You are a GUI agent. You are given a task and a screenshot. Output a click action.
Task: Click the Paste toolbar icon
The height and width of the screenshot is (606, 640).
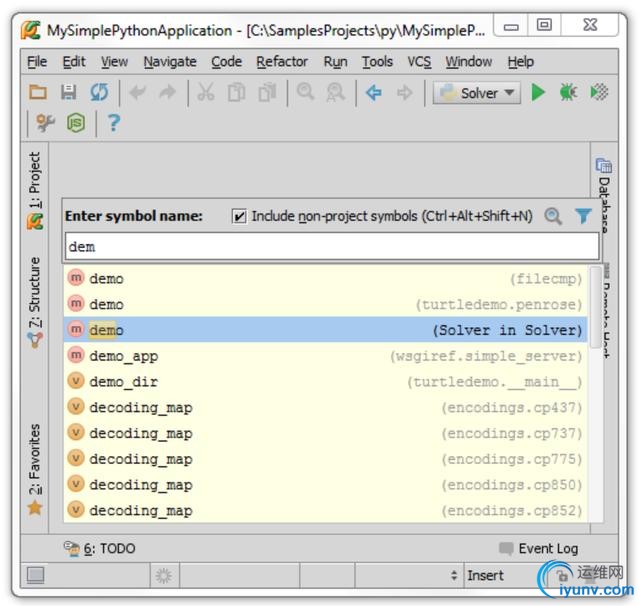point(267,92)
